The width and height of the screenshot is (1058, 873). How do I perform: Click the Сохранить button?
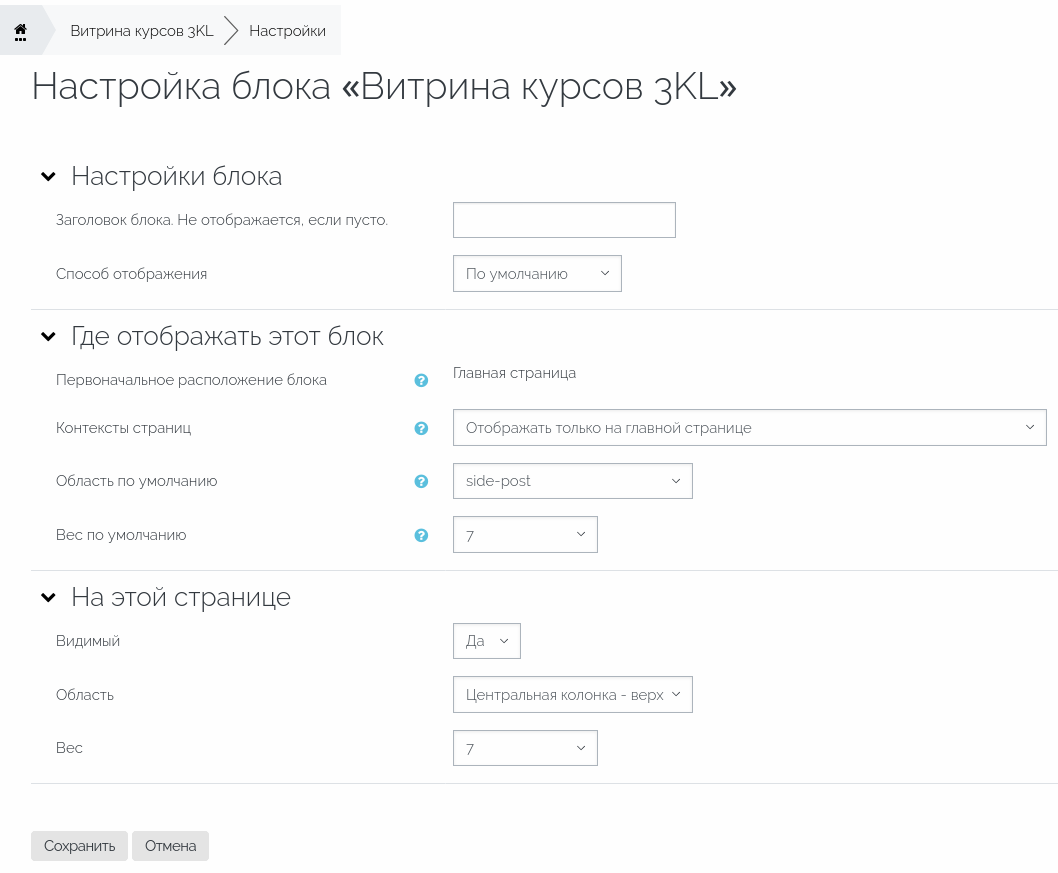[79, 846]
